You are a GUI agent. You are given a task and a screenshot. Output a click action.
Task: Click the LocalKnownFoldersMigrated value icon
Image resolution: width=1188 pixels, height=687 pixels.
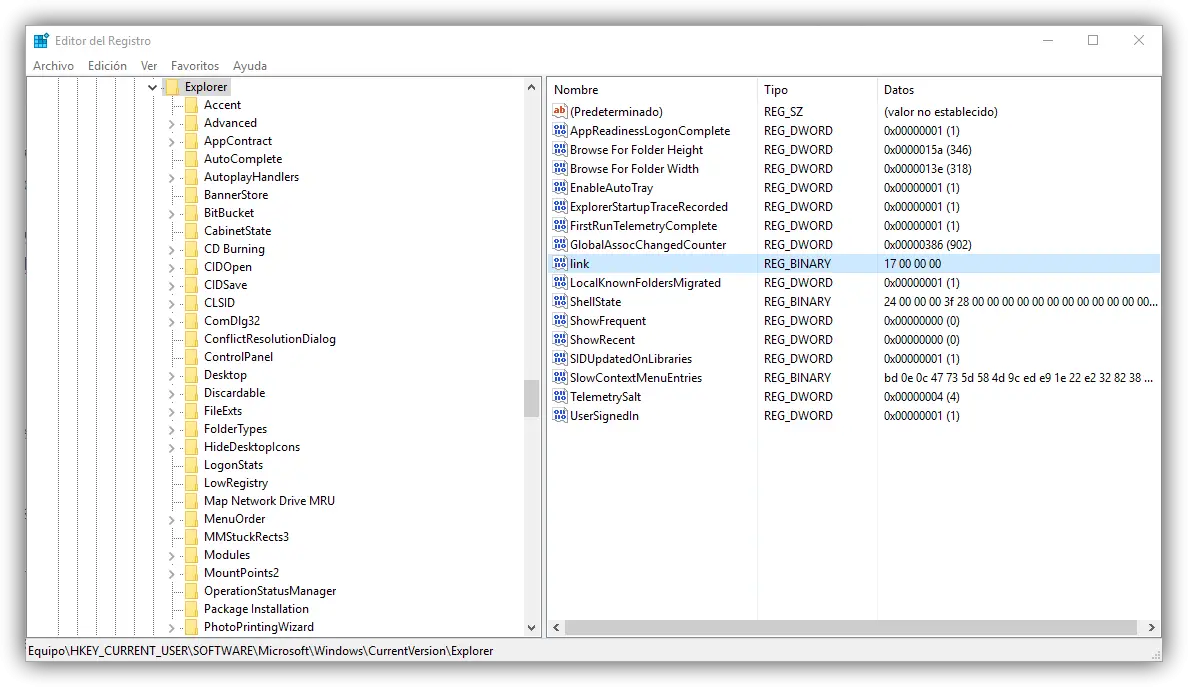tap(560, 282)
